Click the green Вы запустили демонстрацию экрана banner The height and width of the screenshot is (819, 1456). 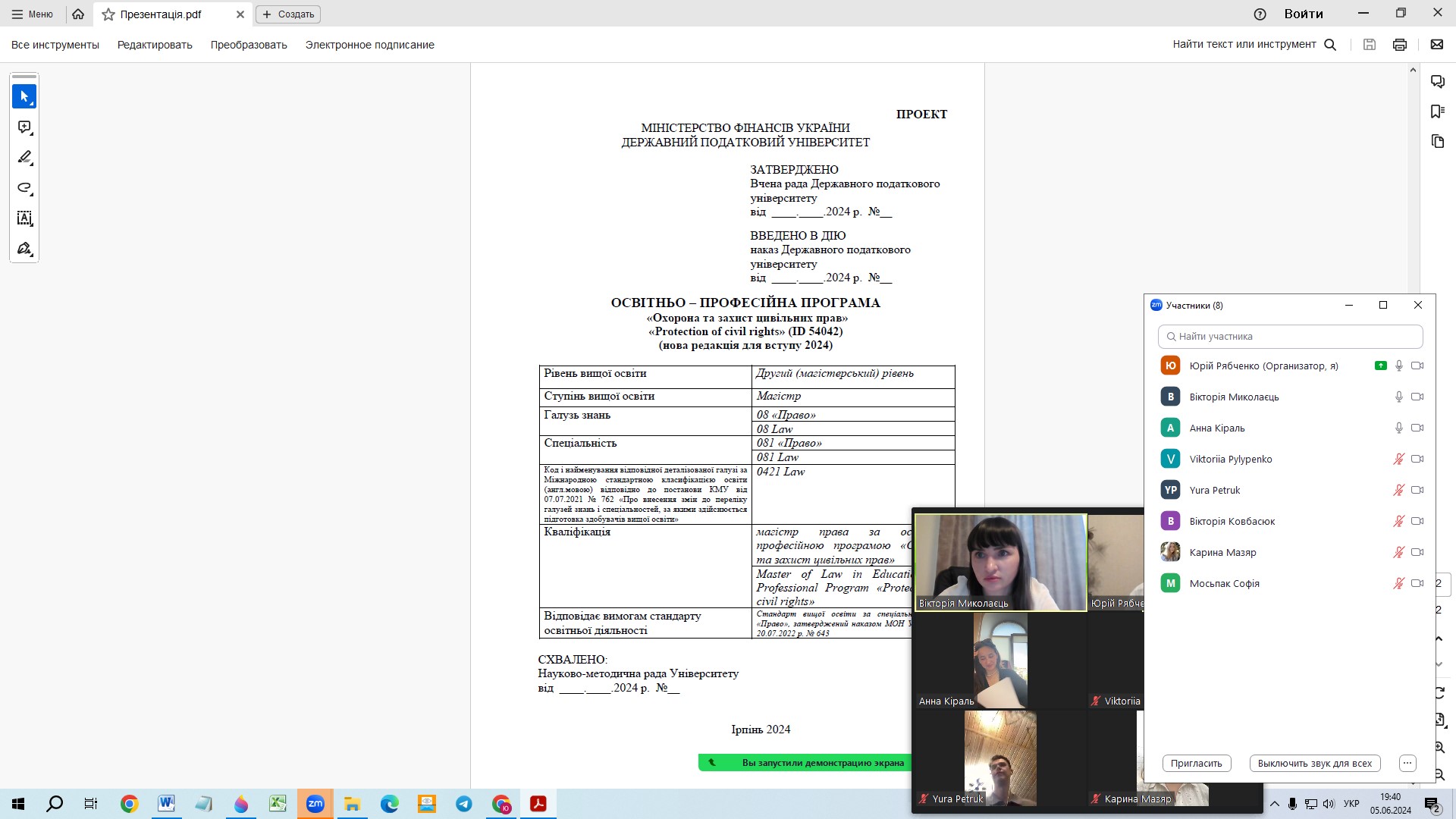[x=805, y=763]
